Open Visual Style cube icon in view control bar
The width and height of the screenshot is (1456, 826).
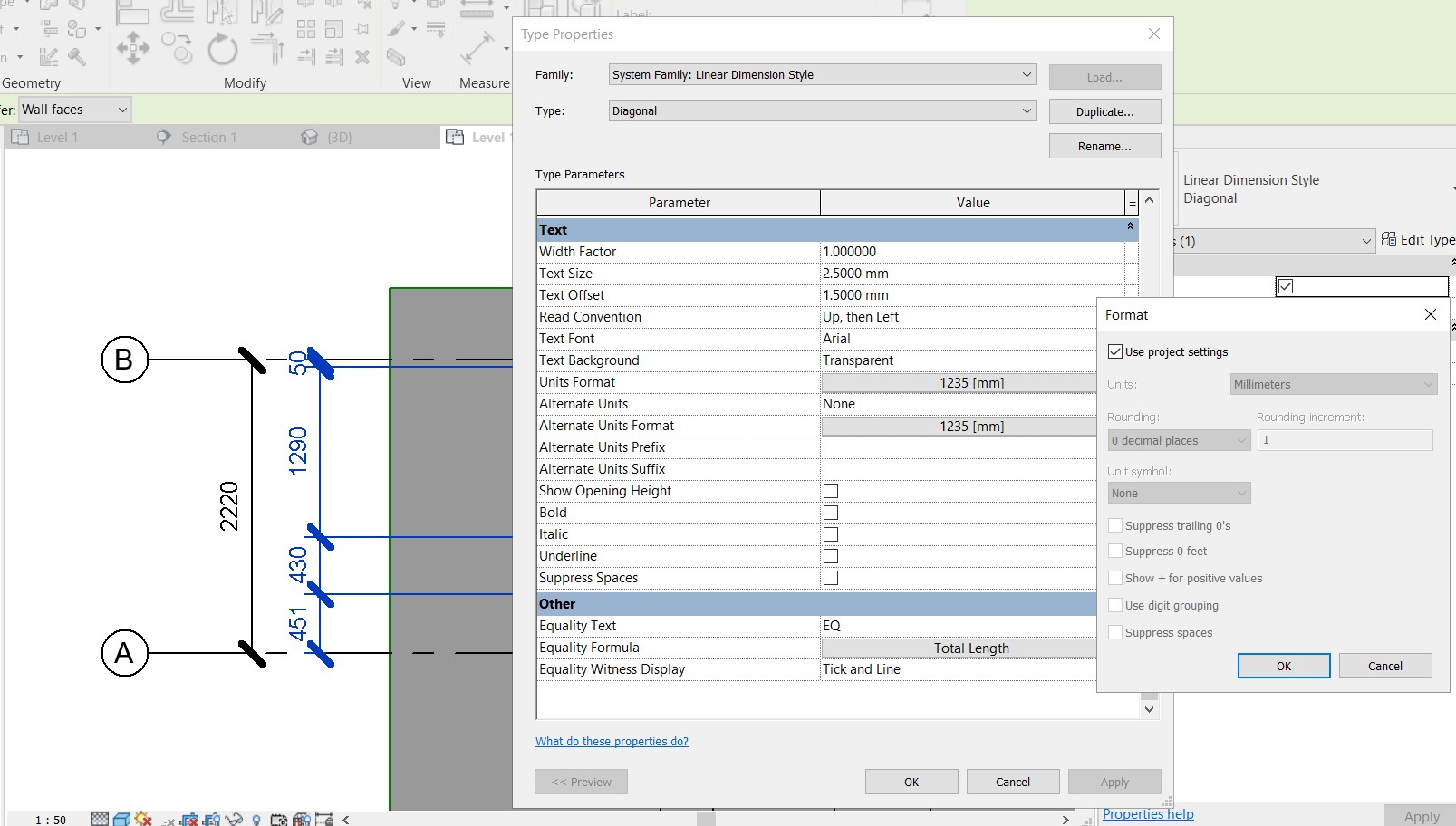point(121,819)
